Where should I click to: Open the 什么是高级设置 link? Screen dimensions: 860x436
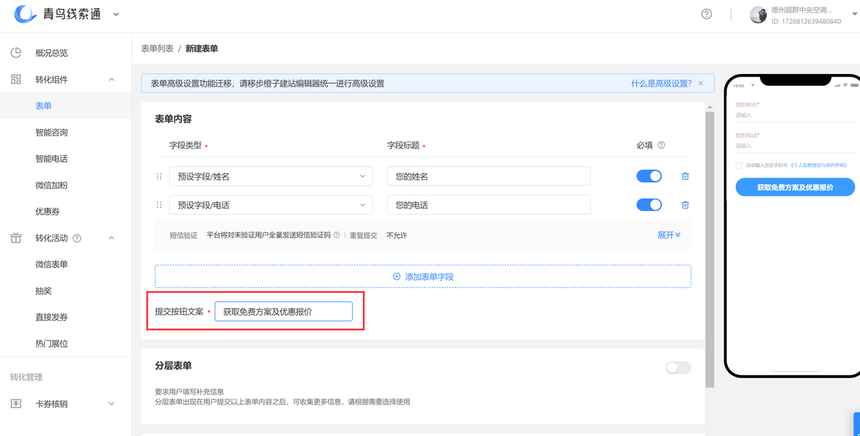(660, 84)
